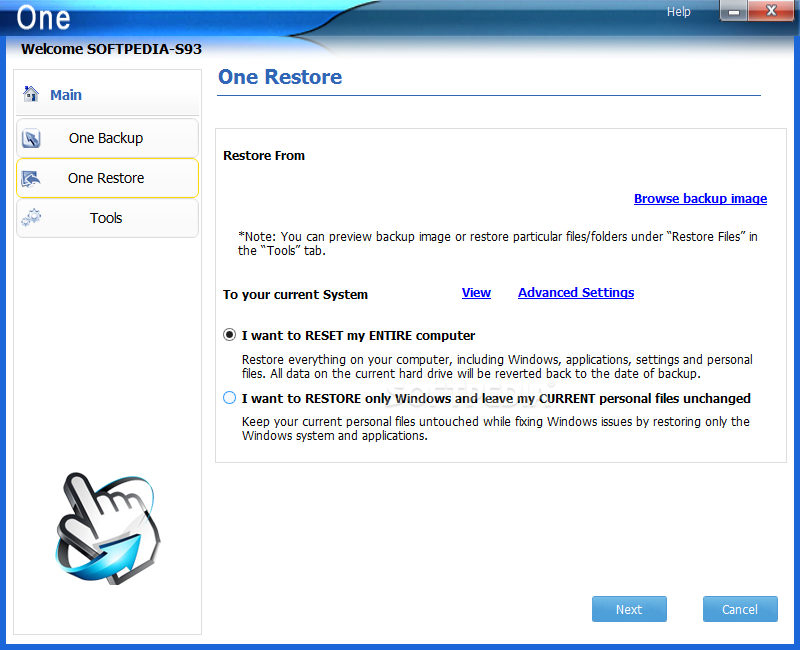800x650 pixels.
Task: Open the View link
Action: click(x=476, y=293)
